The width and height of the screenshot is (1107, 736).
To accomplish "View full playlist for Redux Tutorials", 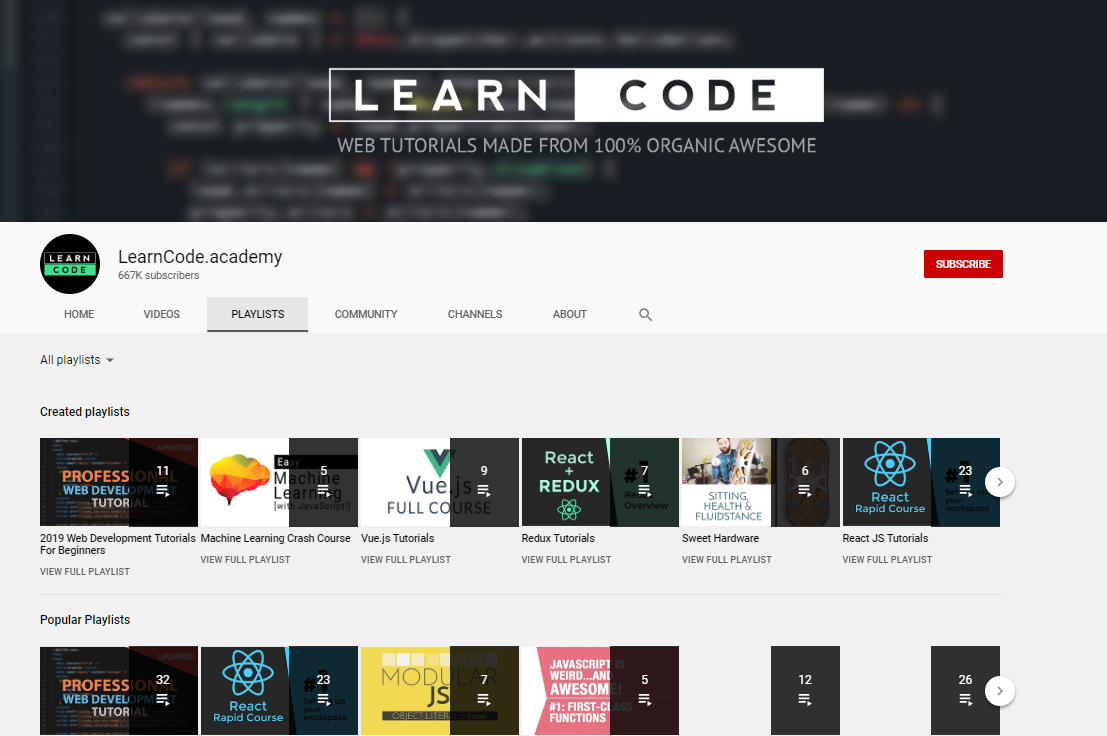I will pyautogui.click(x=566, y=560).
